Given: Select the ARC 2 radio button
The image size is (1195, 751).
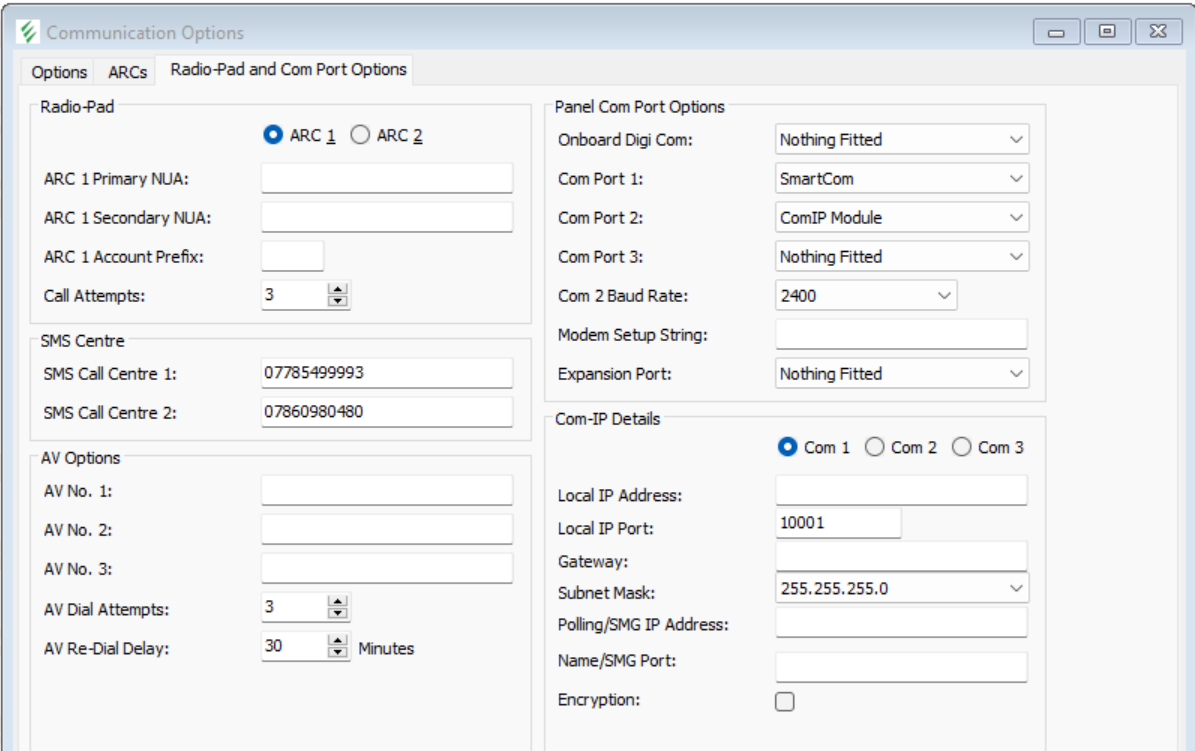Looking at the screenshot, I should coord(360,136).
